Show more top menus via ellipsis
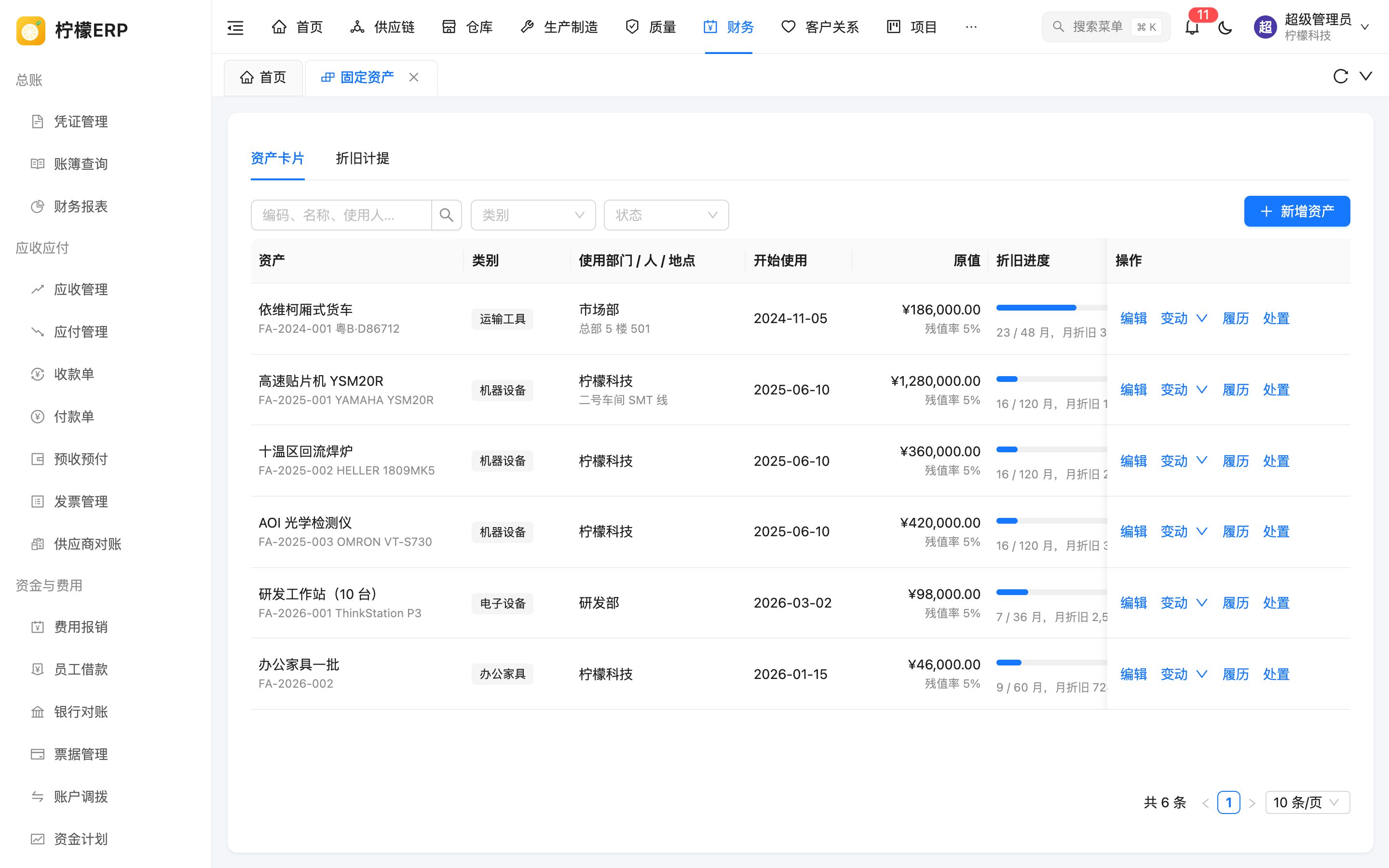Viewport: 1389px width, 868px height. coord(971,27)
